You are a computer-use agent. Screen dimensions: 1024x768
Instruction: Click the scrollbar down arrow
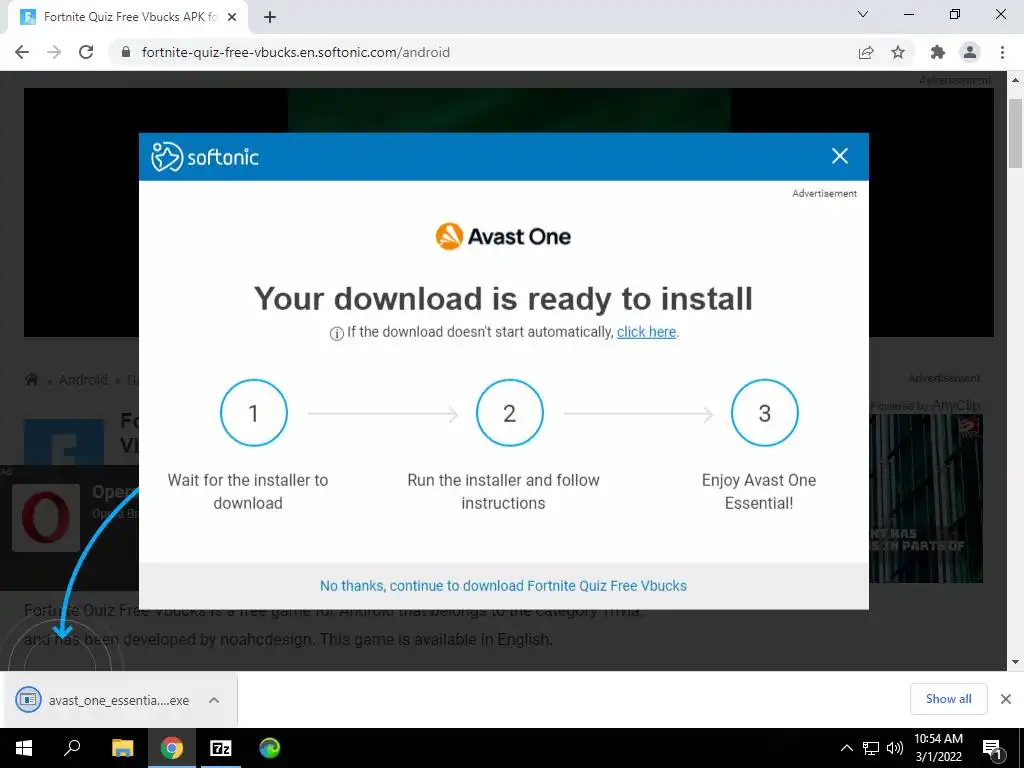1015,662
